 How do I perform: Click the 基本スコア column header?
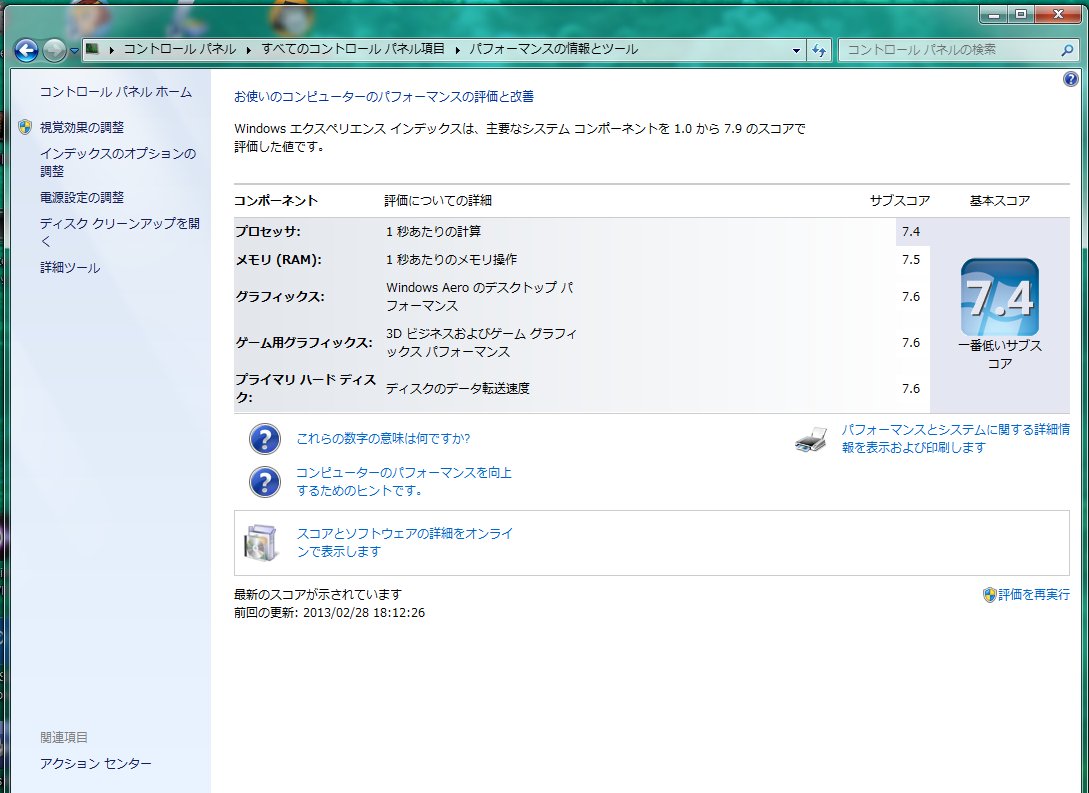tap(999, 201)
